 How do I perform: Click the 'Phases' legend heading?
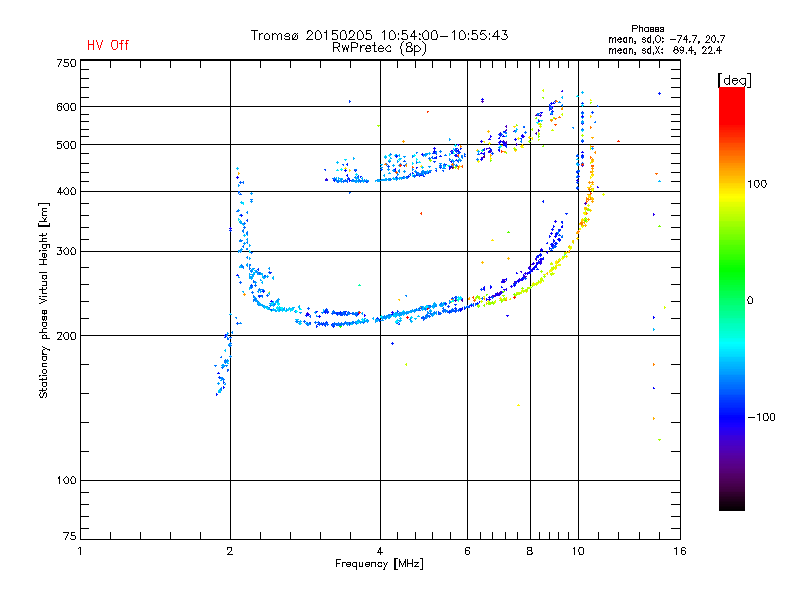click(x=647, y=29)
